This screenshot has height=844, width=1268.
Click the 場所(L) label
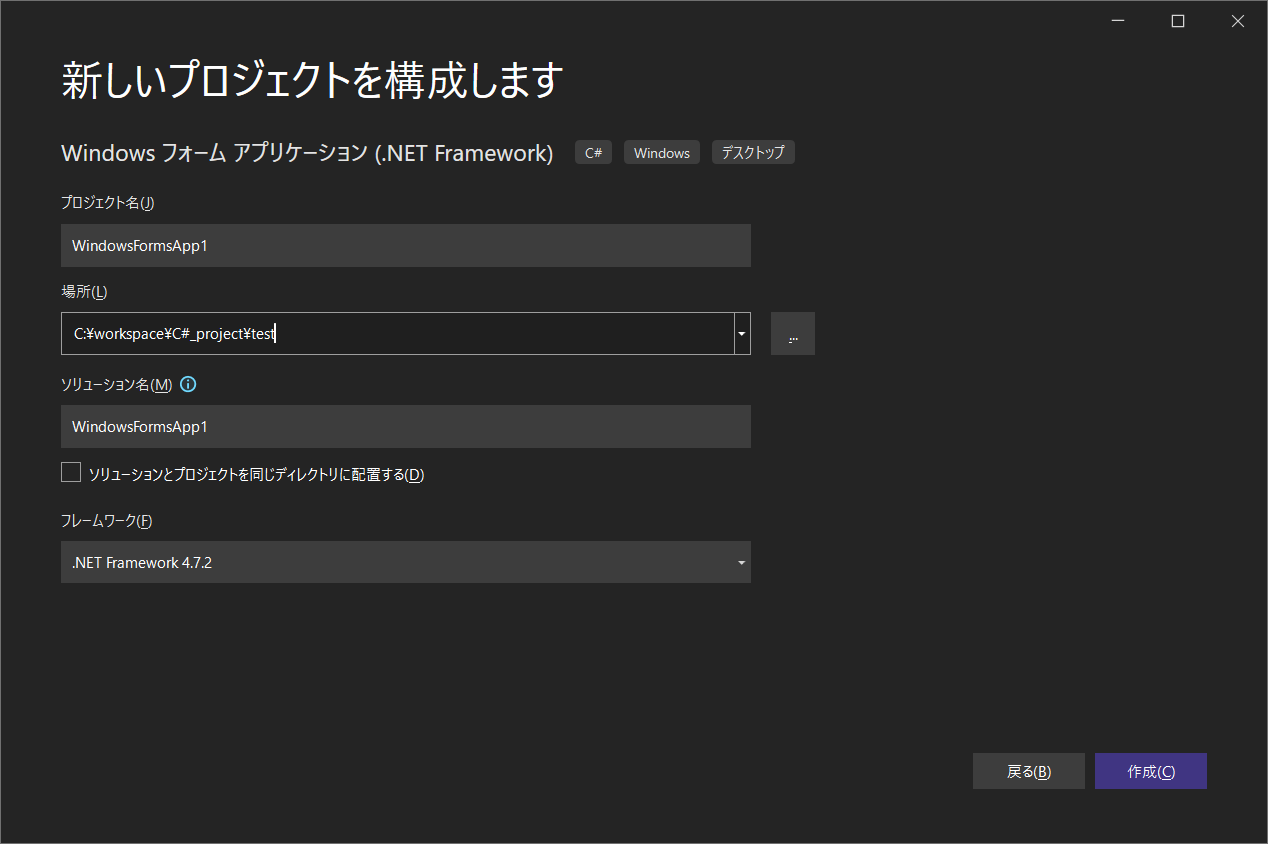coord(84,292)
